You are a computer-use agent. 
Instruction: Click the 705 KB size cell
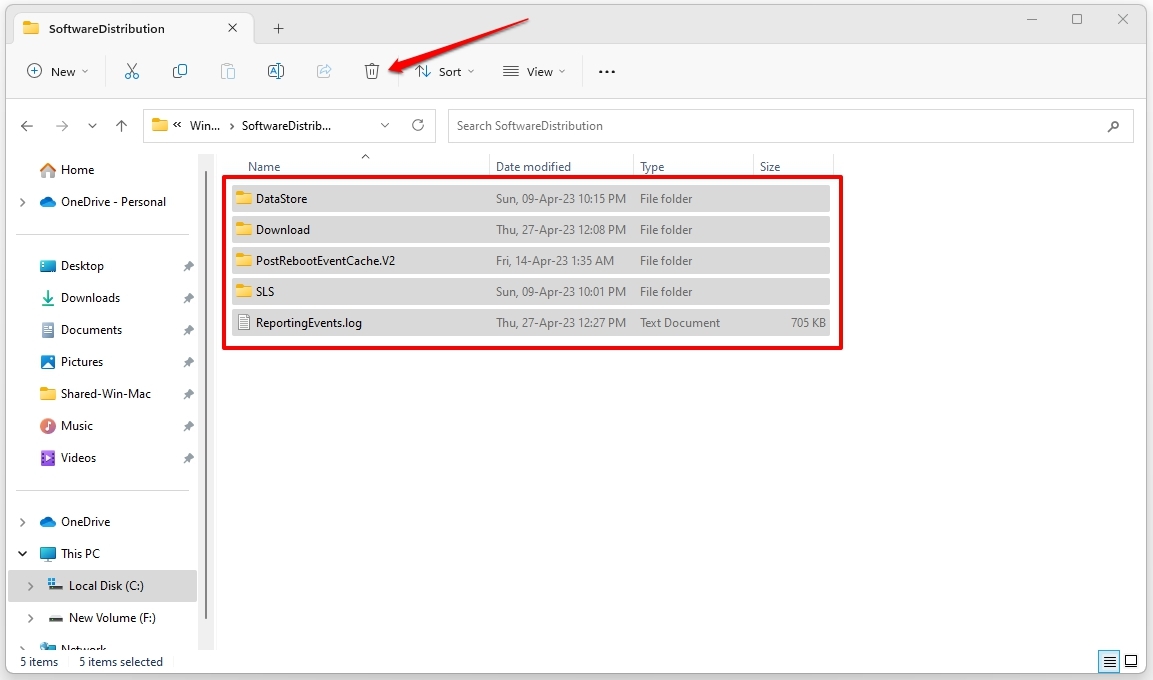pos(808,323)
